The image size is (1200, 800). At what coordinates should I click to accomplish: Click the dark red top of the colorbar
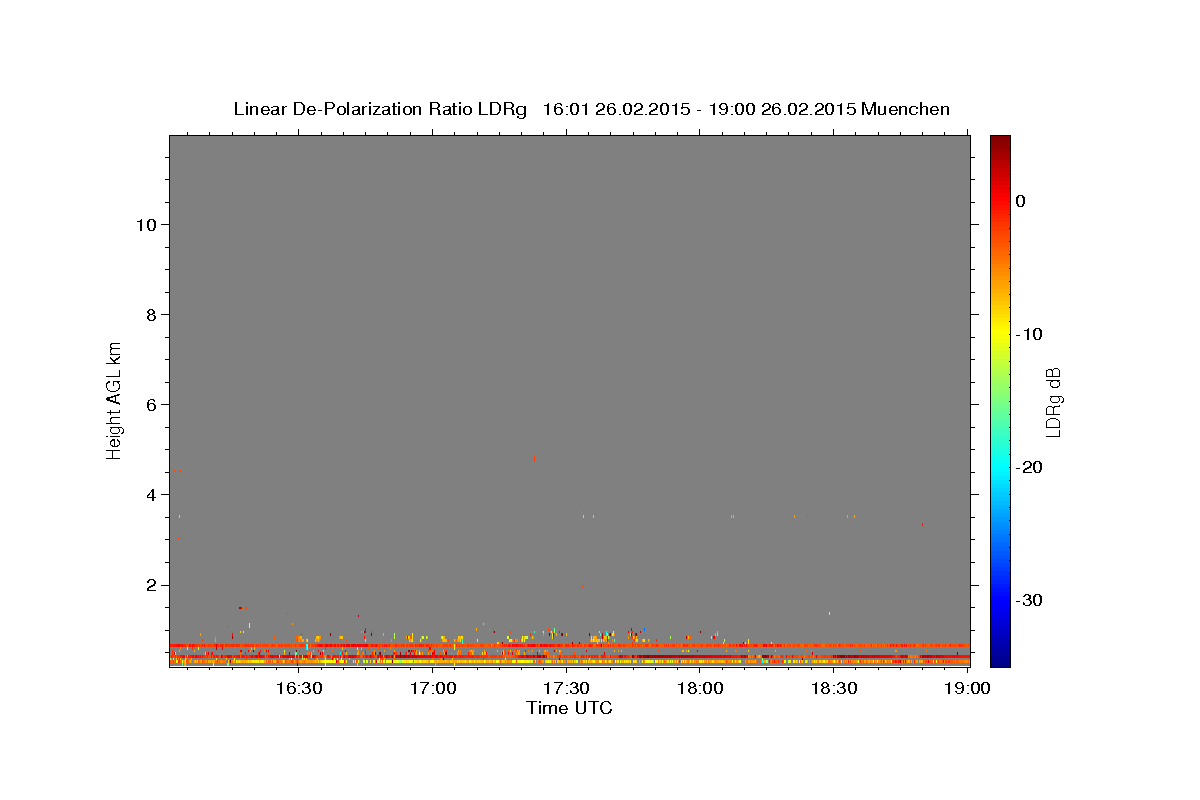point(1000,145)
